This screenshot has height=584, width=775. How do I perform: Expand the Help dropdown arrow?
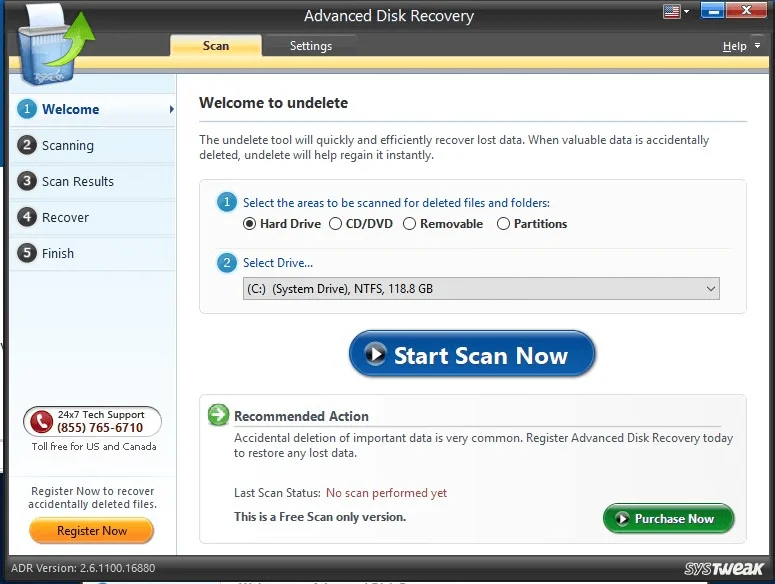(x=757, y=45)
